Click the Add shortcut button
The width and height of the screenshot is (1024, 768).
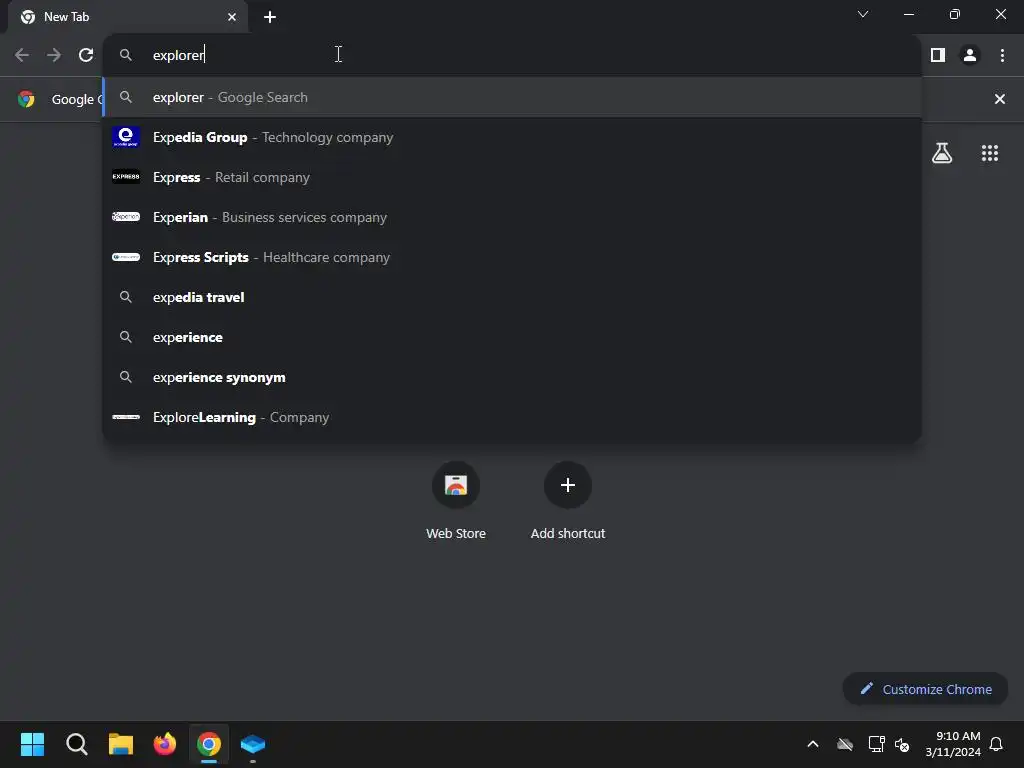pyautogui.click(x=568, y=502)
